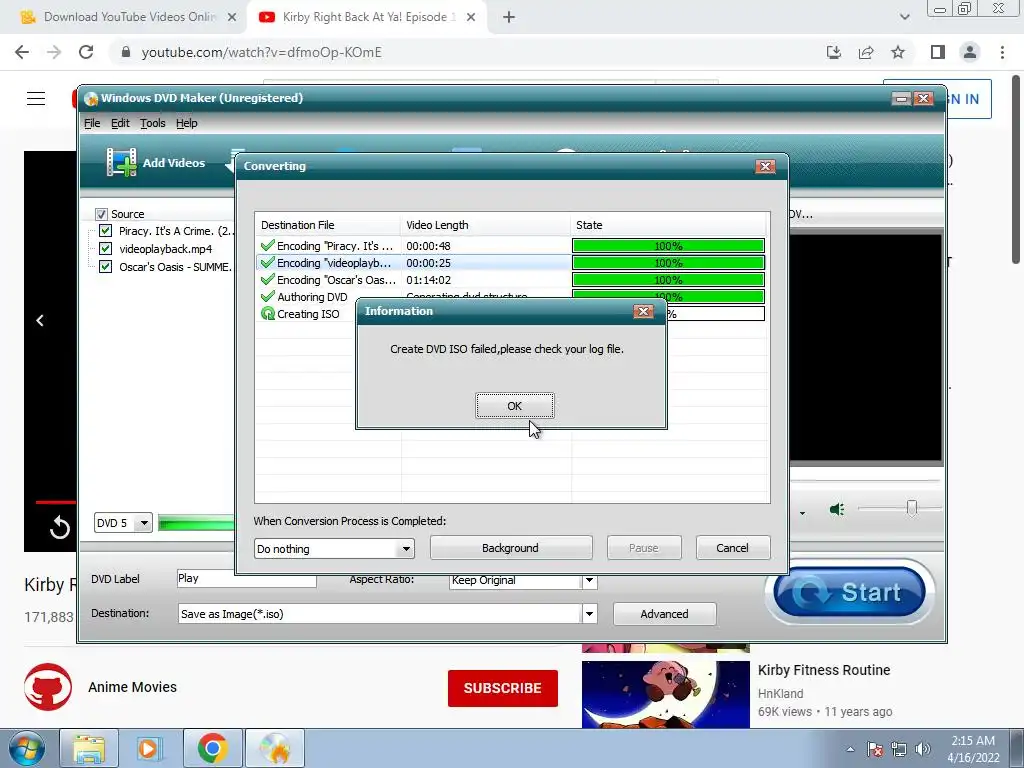Click the Video Length column header
The width and height of the screenshot is (1024, 768).
485,225
